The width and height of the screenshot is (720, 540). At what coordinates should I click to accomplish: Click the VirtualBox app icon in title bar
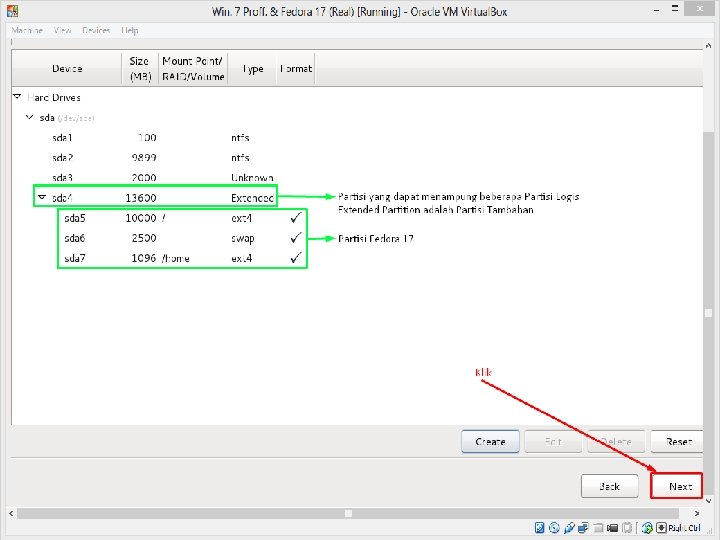pyautogui.click(x=12, y=11)
